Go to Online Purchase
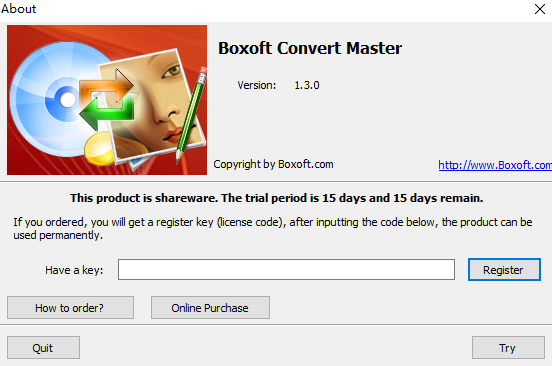 (210, 308)
